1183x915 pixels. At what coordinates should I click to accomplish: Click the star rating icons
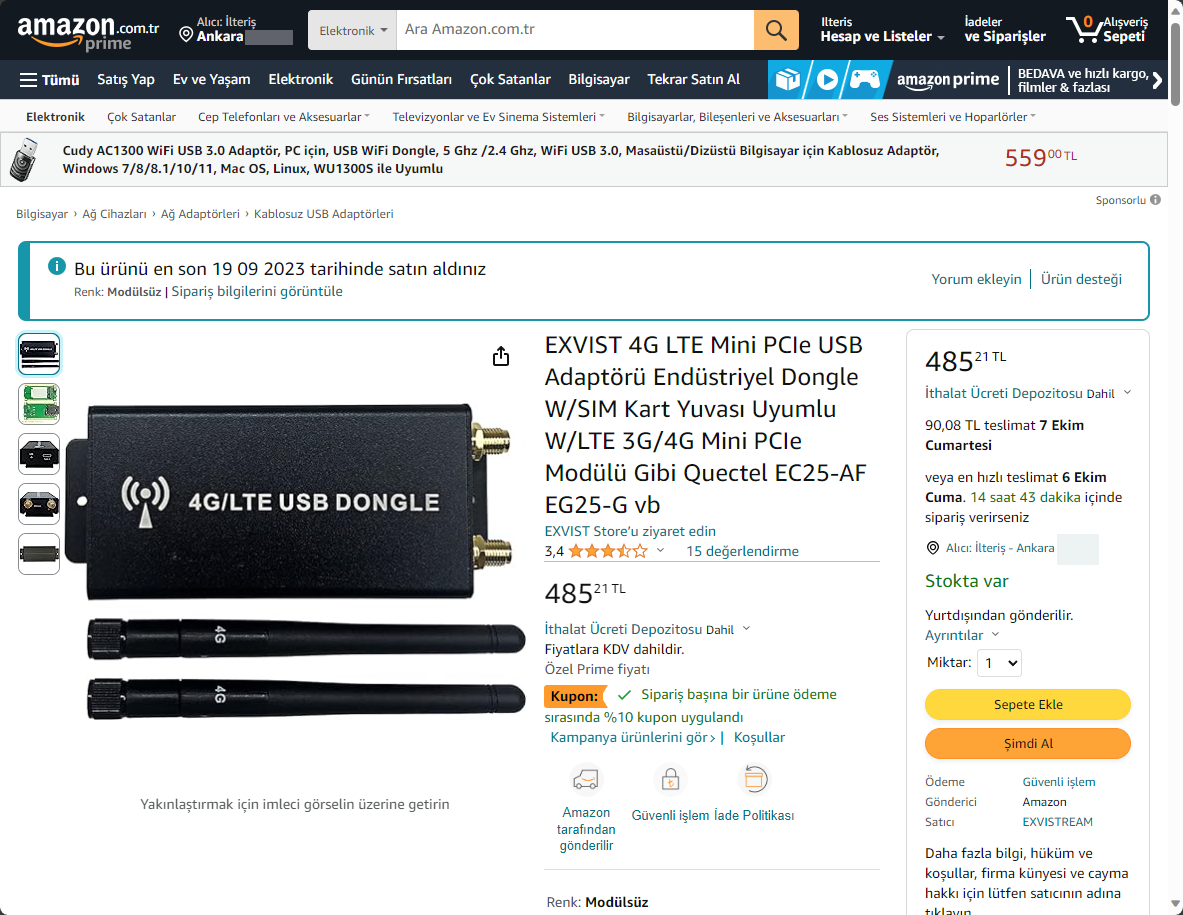click(607, 551)
